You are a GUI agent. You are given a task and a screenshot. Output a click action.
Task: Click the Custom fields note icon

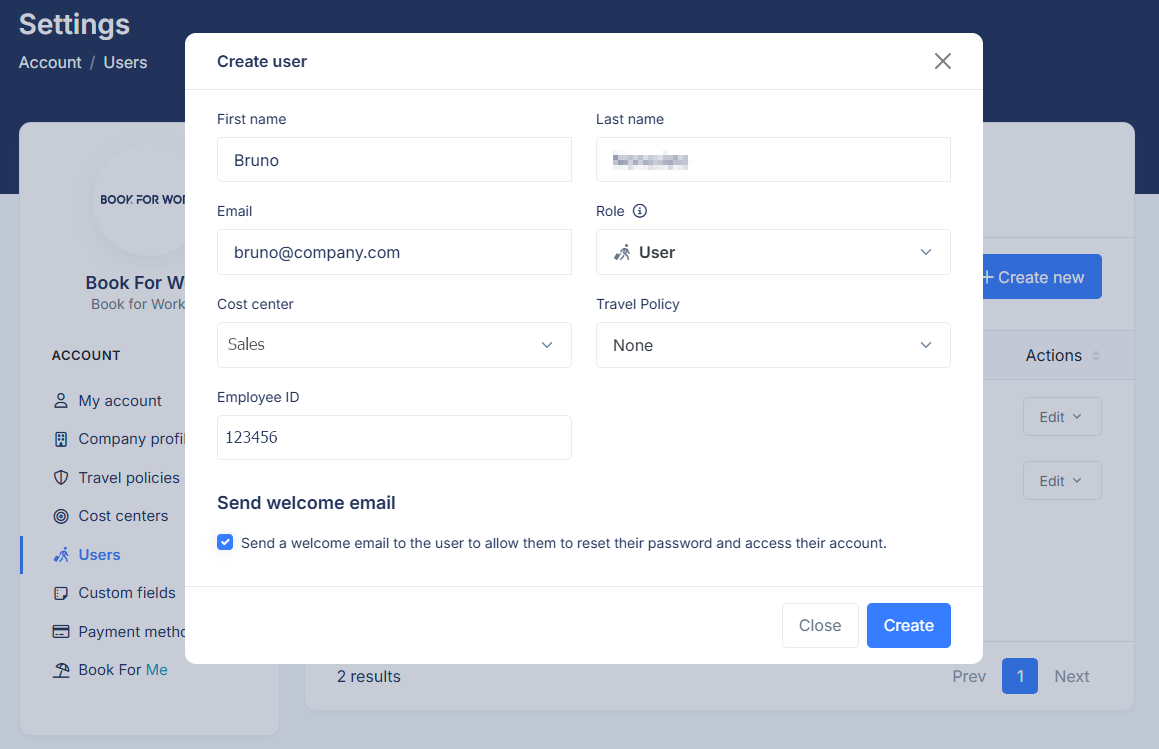61,593
